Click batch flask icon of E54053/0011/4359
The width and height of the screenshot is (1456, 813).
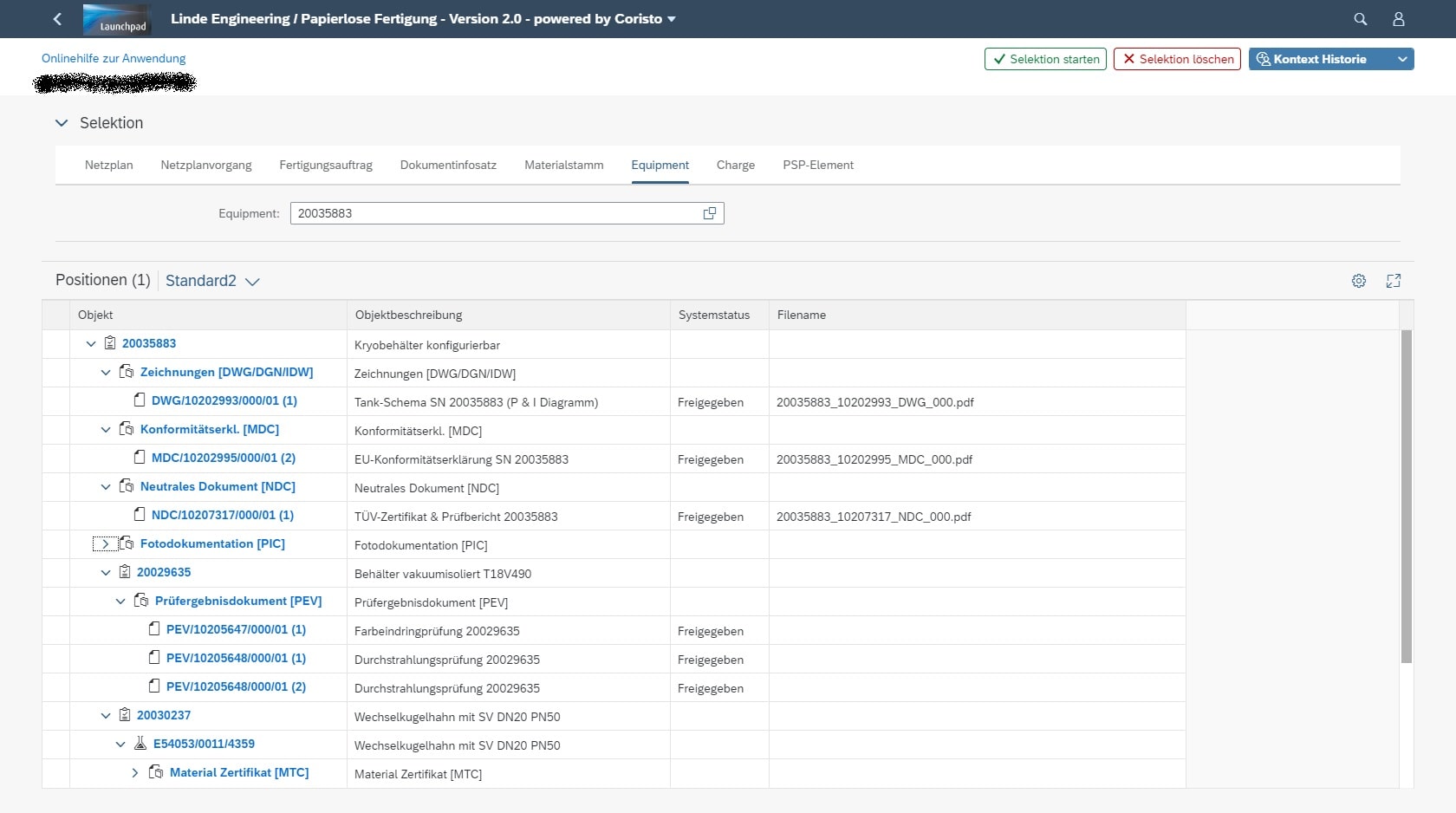[140, 744]
